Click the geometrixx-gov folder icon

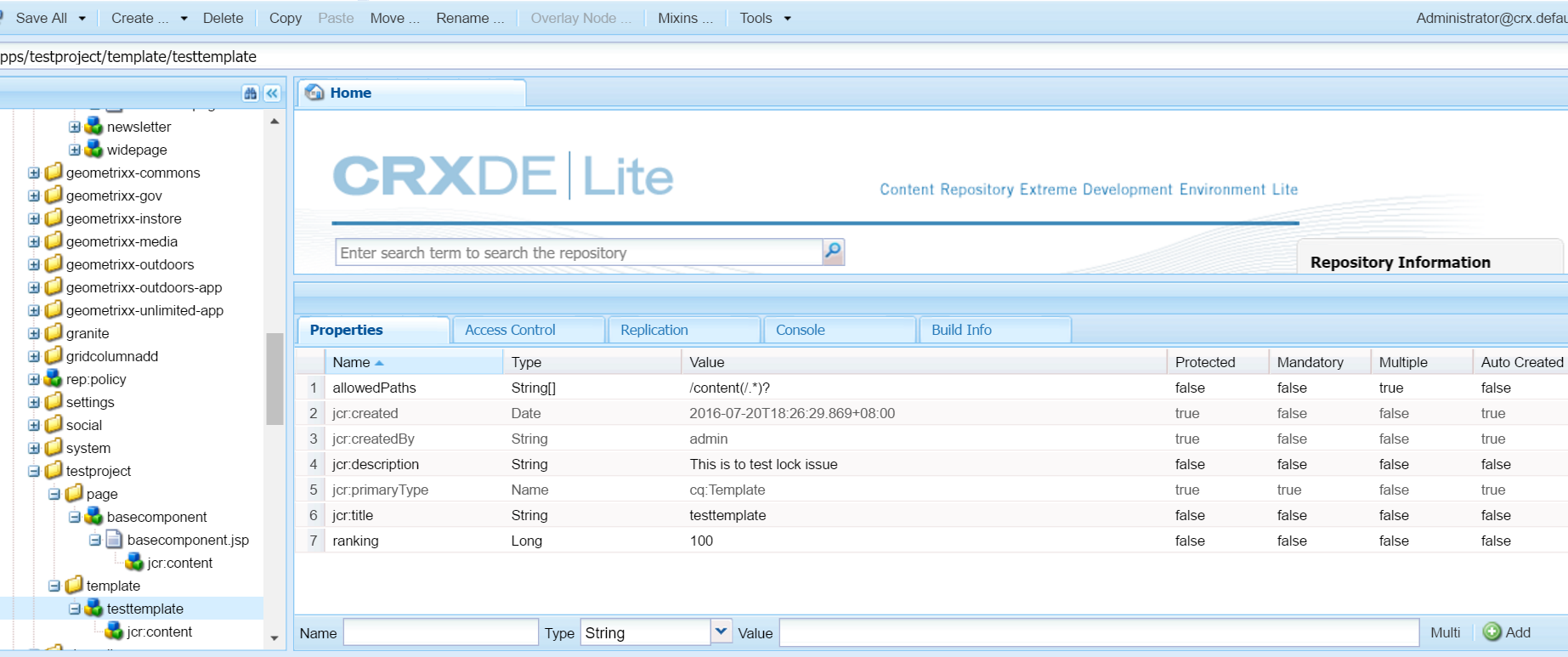[54, 195]
